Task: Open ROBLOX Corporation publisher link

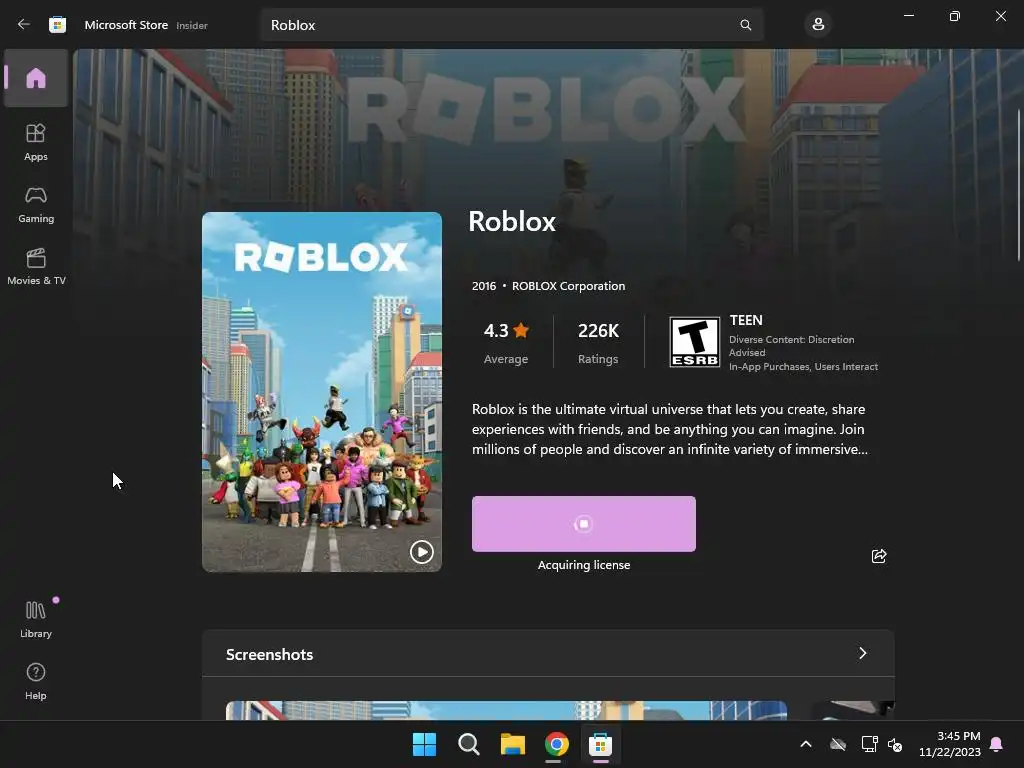Action: [x=568, y=286]
